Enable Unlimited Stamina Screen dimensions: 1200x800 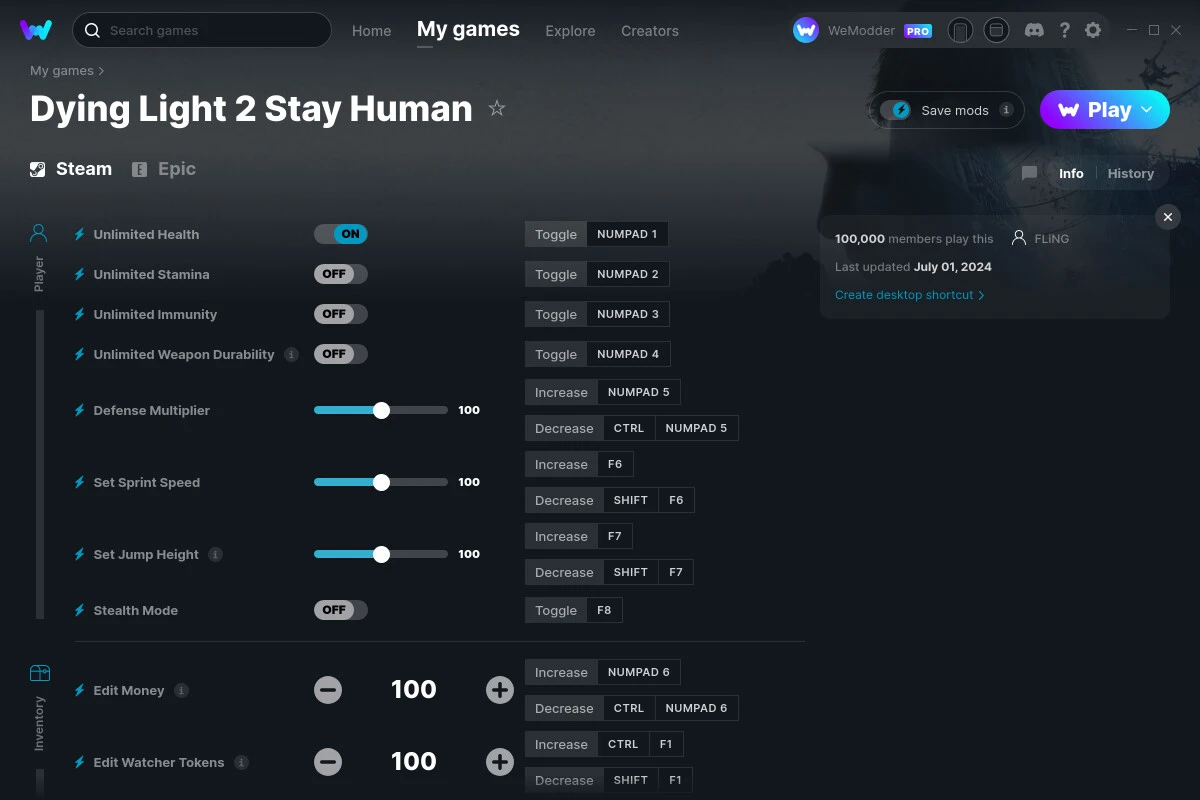coord(340,273)
